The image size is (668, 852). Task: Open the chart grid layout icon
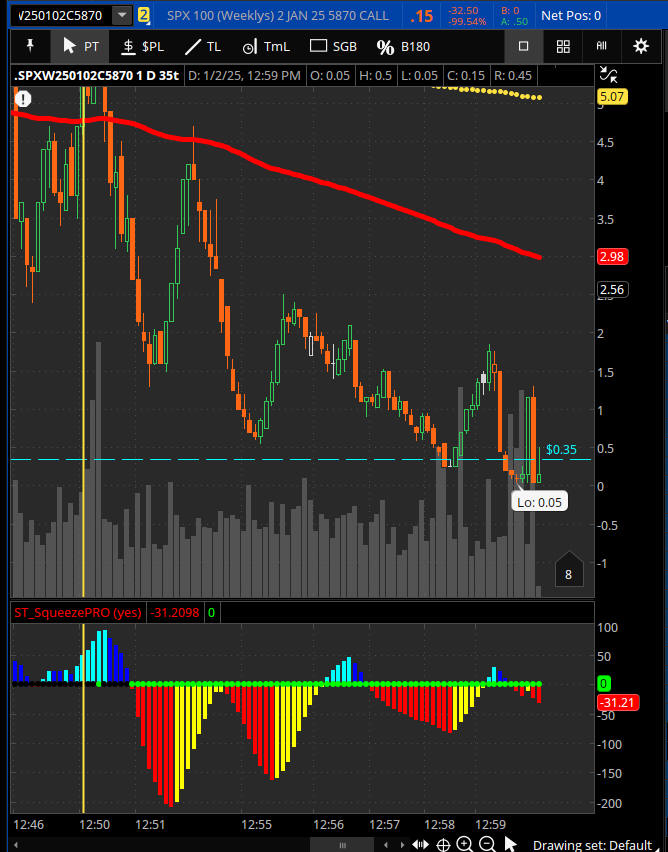(564, 46)
